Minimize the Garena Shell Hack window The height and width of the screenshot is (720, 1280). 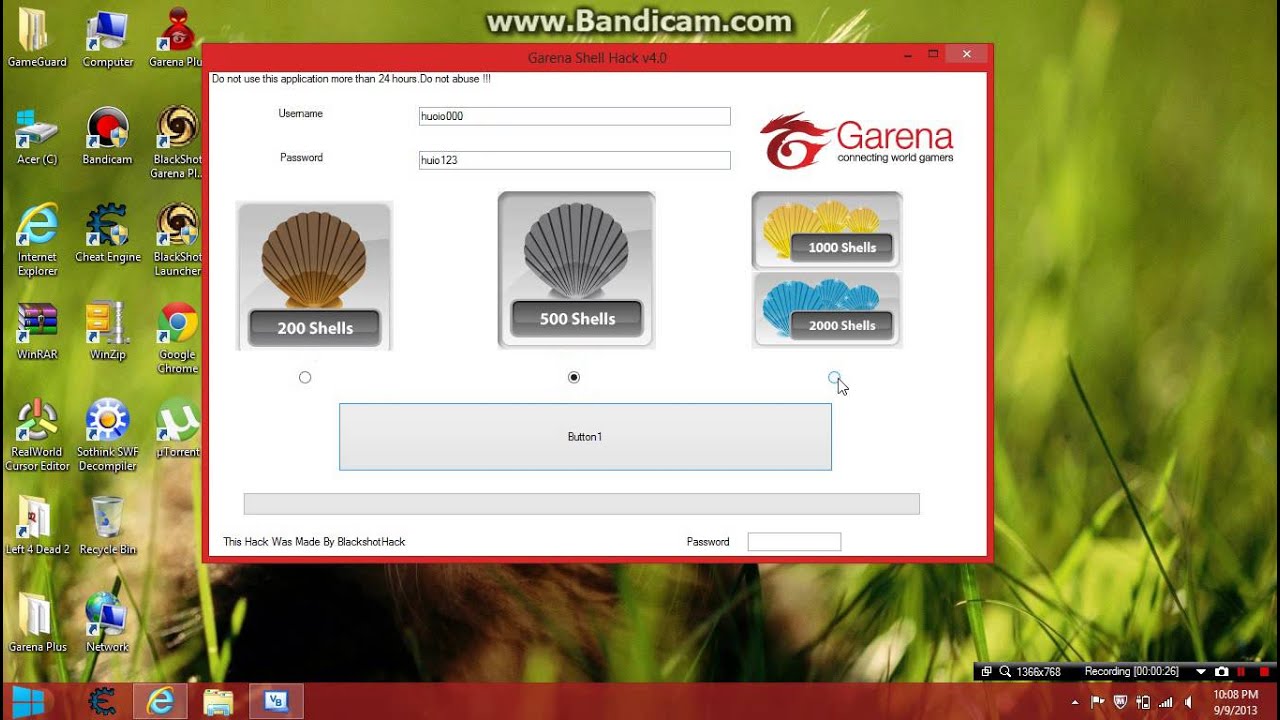(907, 55)
